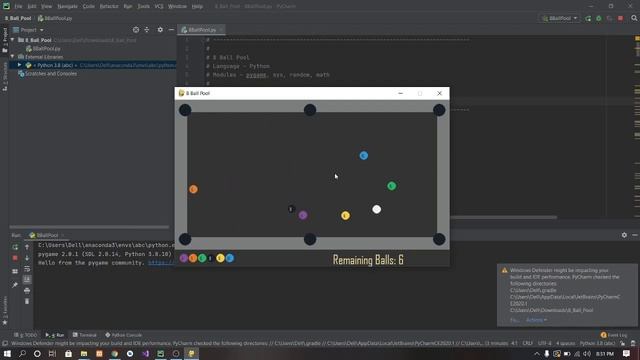This screenshot has height=360, width=640.
Task: Run BBallPool from the top toolbar
Action: click(x=588, y=18)
